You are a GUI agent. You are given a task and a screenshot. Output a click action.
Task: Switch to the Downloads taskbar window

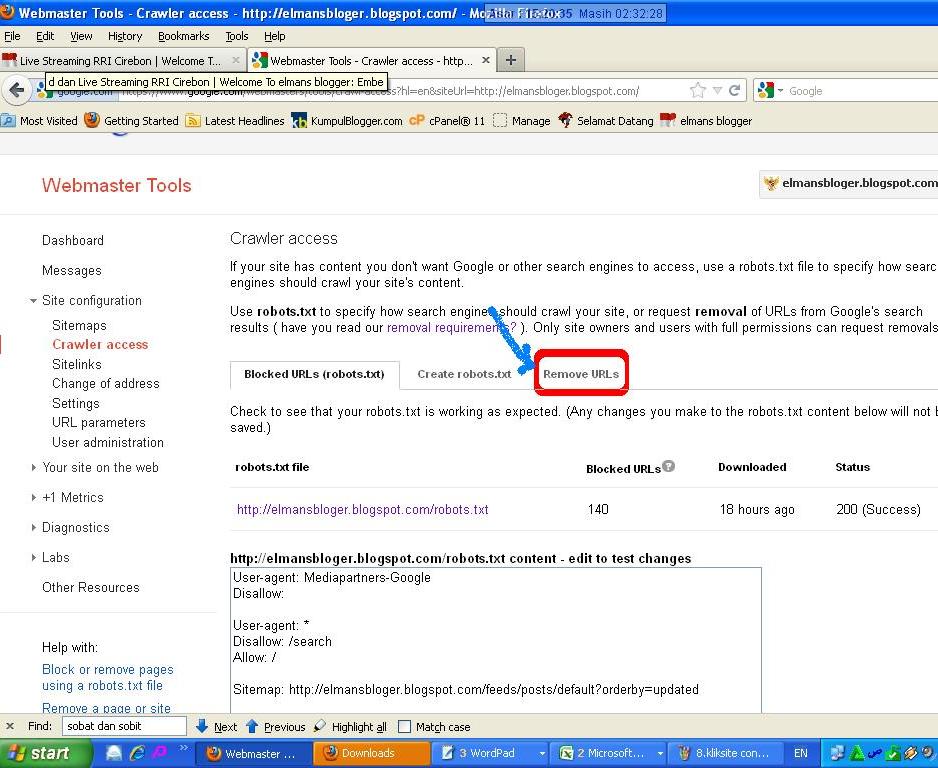coord(371,754)
